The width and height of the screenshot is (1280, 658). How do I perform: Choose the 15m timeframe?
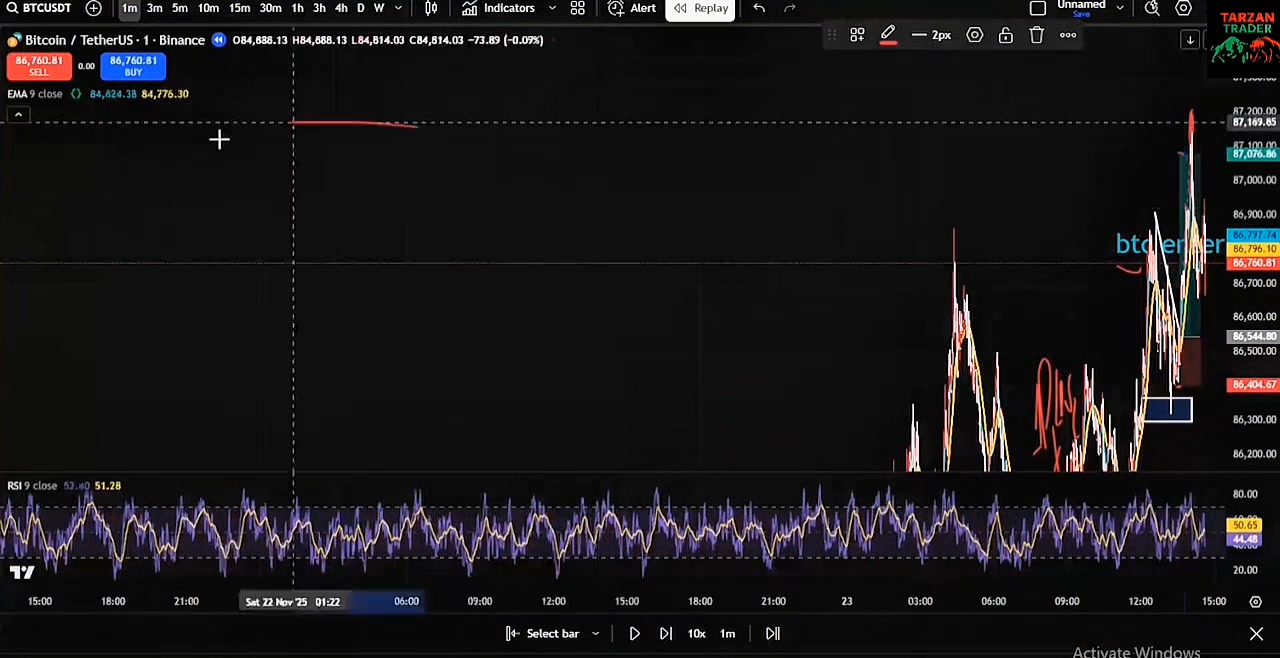239,8
